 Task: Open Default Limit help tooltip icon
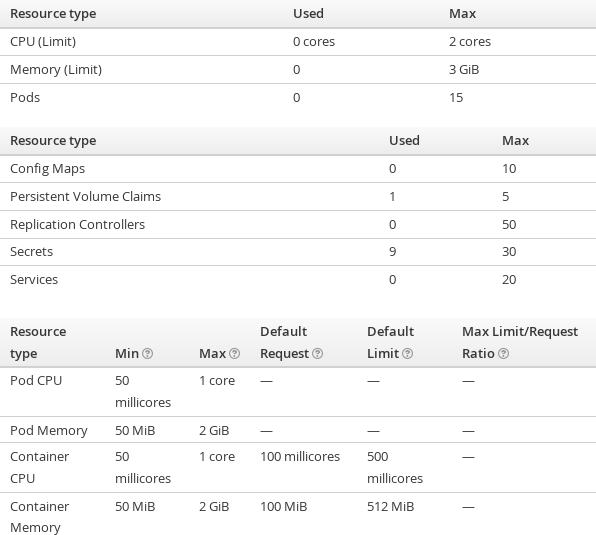click(x=407, y=354)
